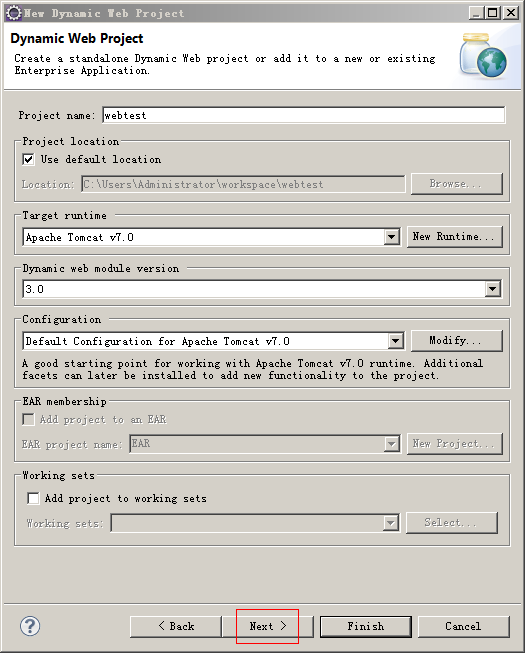Maximize the wizard dialog window
The image size is (525, 653).
coord(493,12)
